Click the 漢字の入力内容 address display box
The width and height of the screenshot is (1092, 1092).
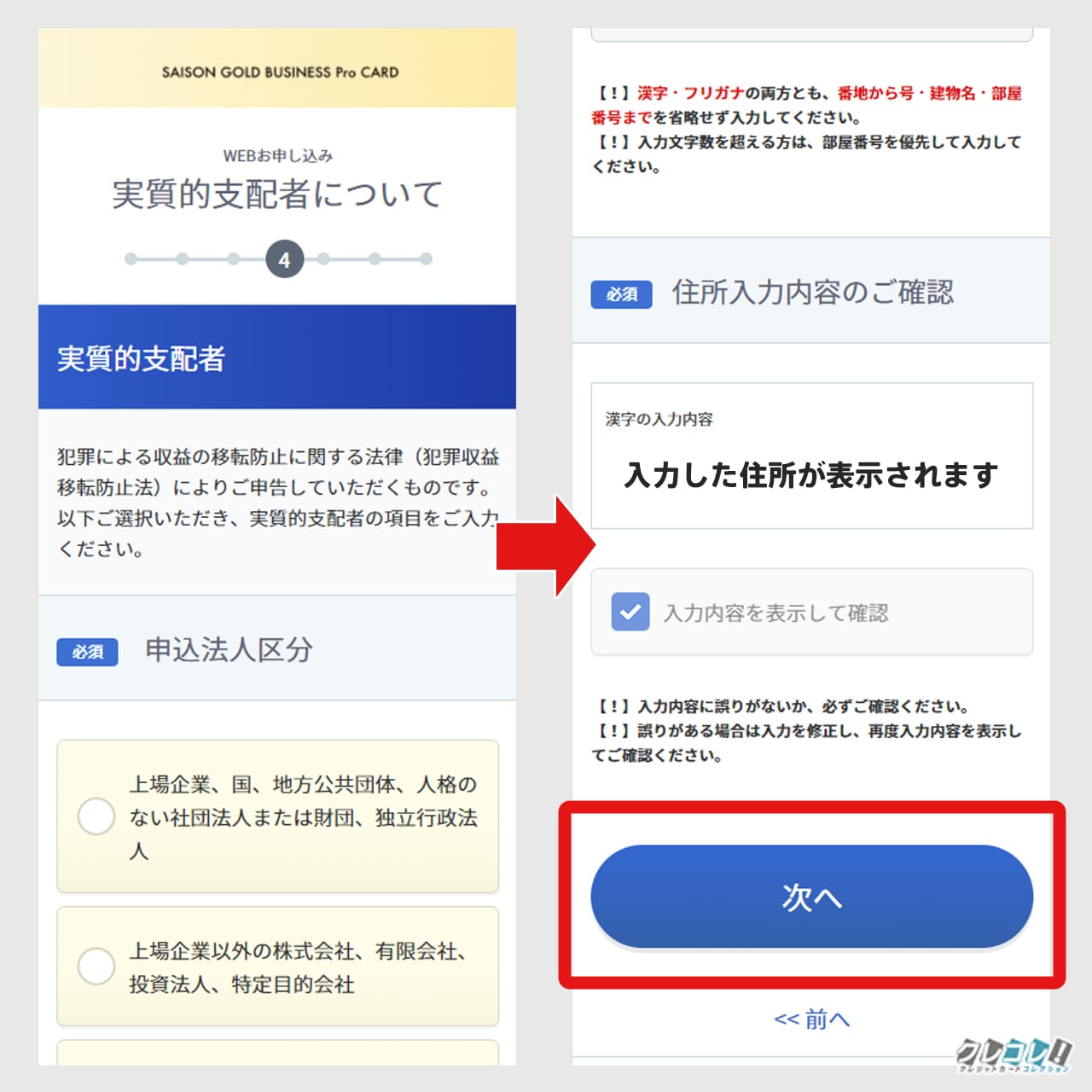[x=811, y=456]
